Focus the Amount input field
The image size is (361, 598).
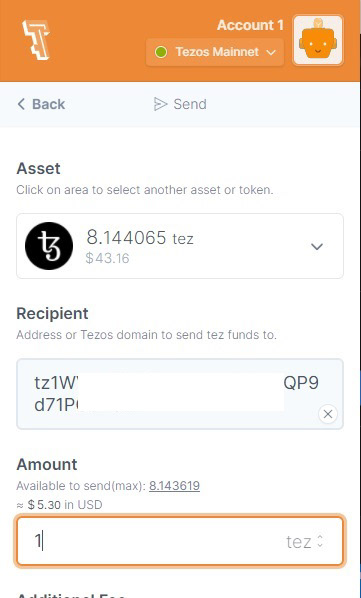click(180, 541)
